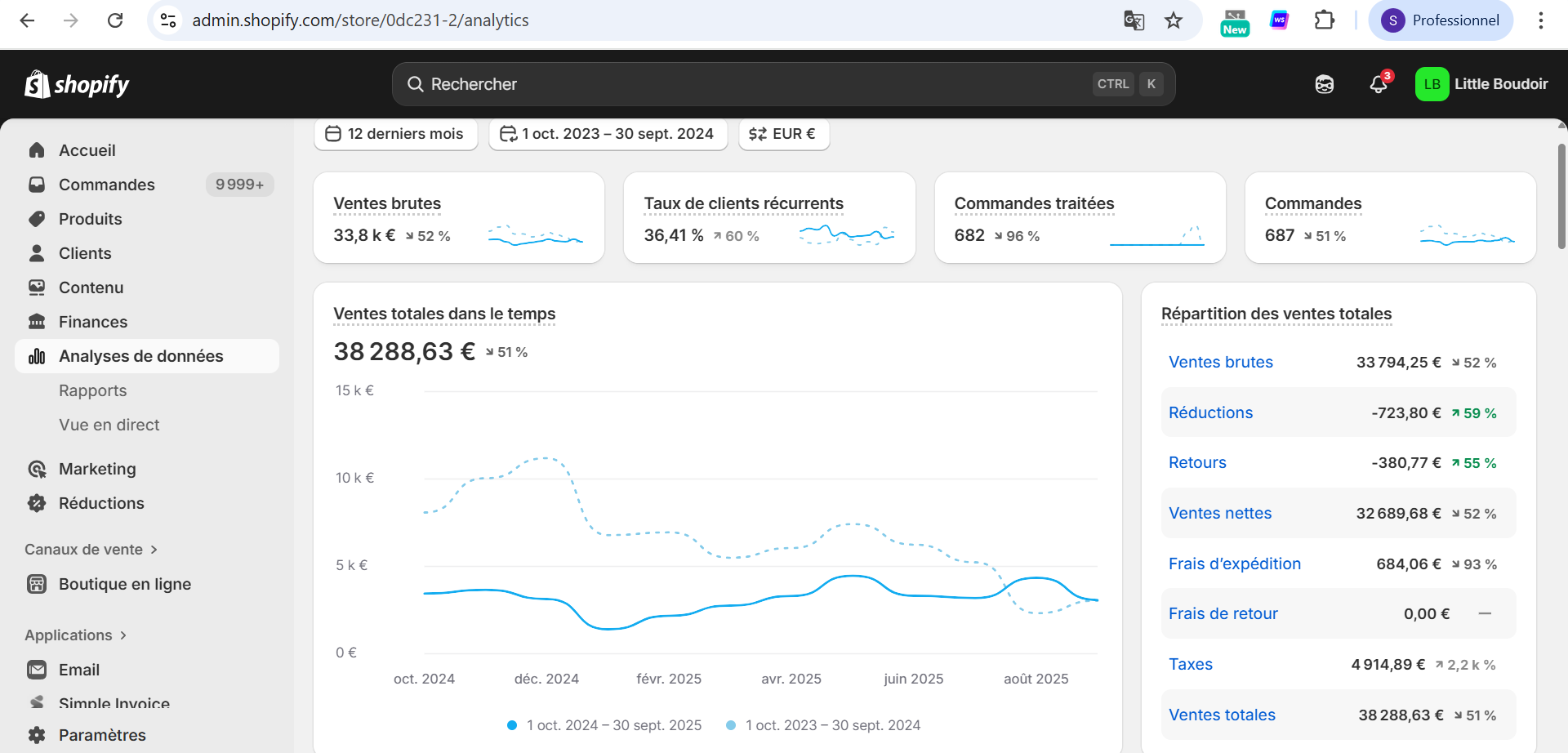The width and height of the screenshot is (1568, 753).
Task: Click Frais de retour link
Action: (1223, 613)
